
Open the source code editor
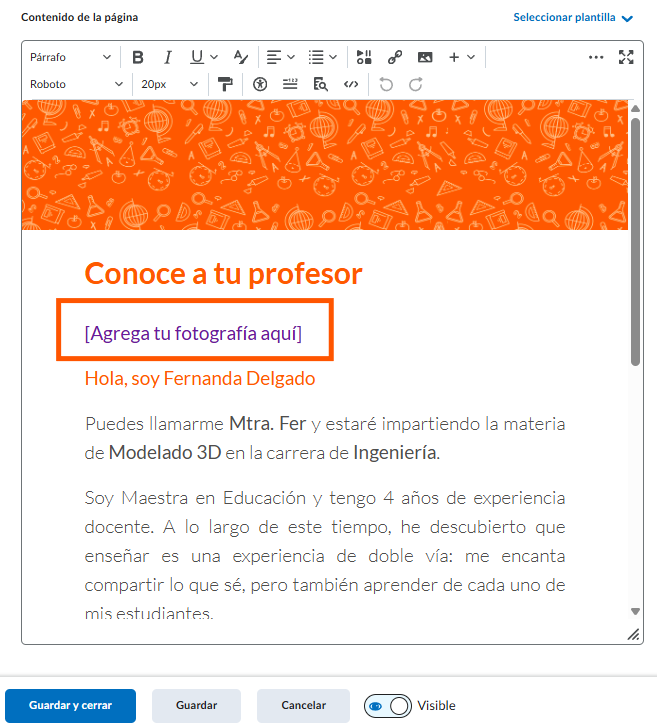click(x=350, y=84)
